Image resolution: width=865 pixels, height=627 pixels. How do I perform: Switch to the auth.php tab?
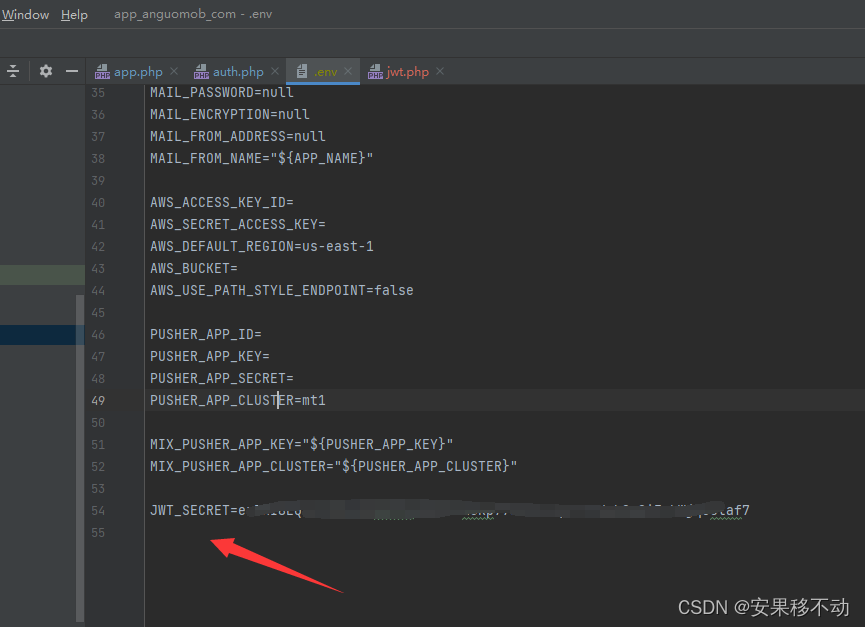pos(237,71)
